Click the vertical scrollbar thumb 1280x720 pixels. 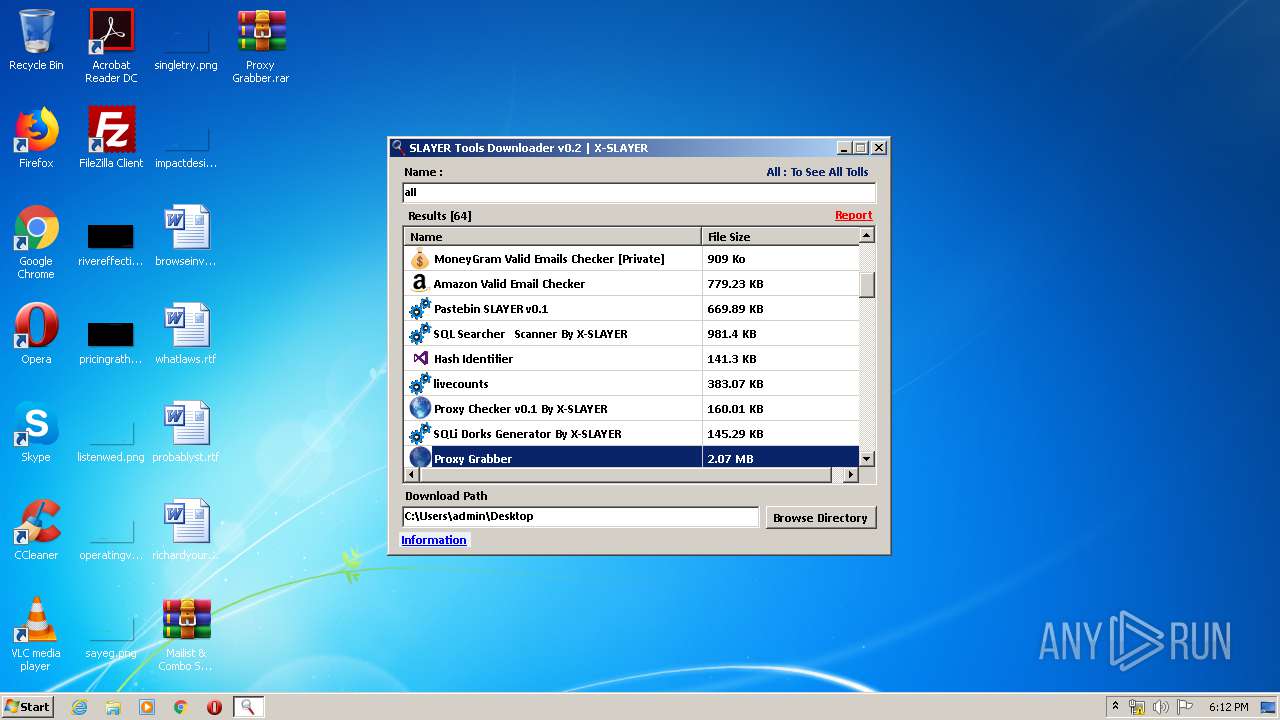(x=867, y=284)
